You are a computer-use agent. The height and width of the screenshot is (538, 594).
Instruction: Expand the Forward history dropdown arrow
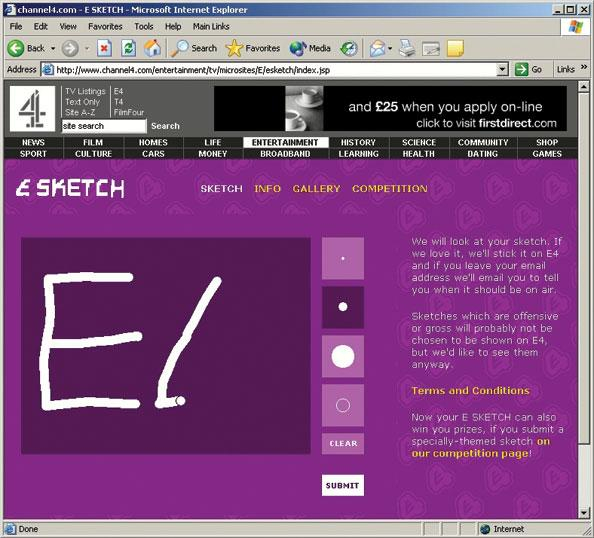87,48
